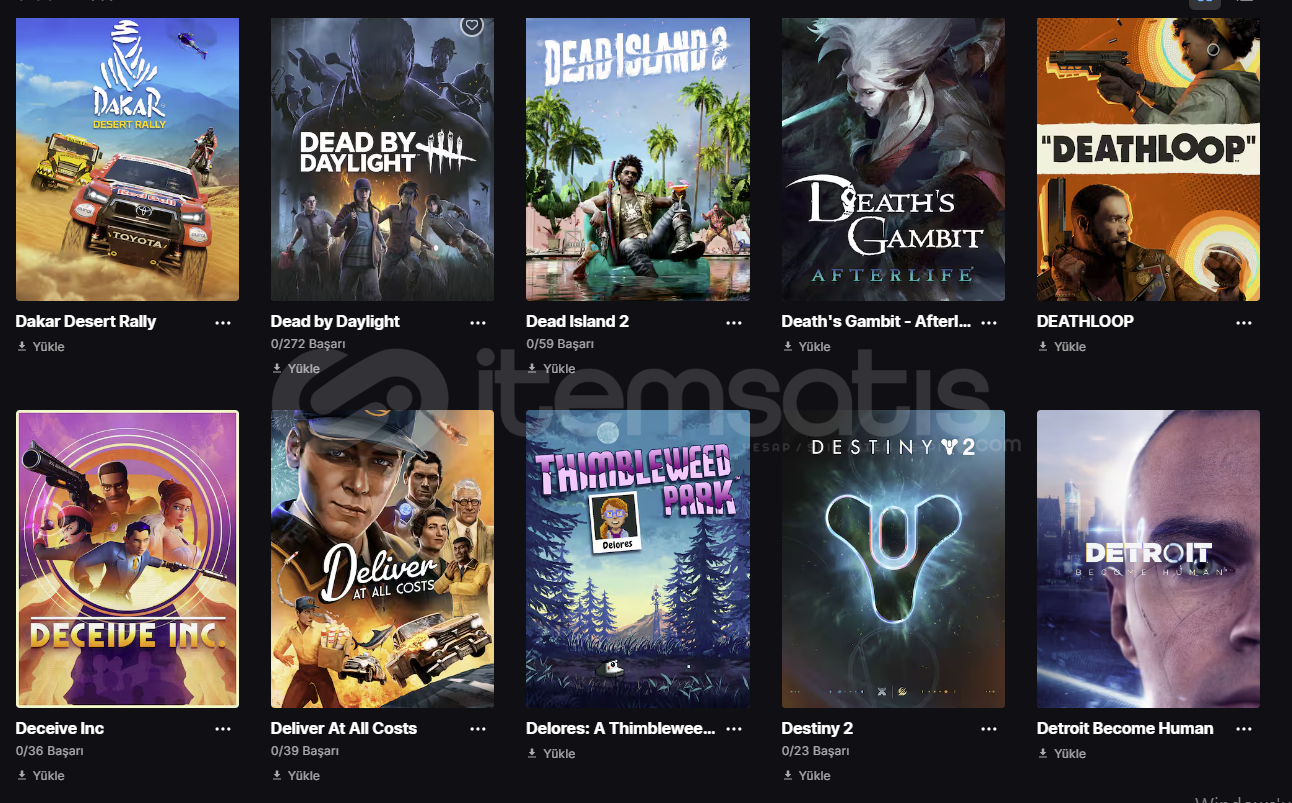
Task: Open options for Death's Gambit Afterlife
Action: point(989,323)
